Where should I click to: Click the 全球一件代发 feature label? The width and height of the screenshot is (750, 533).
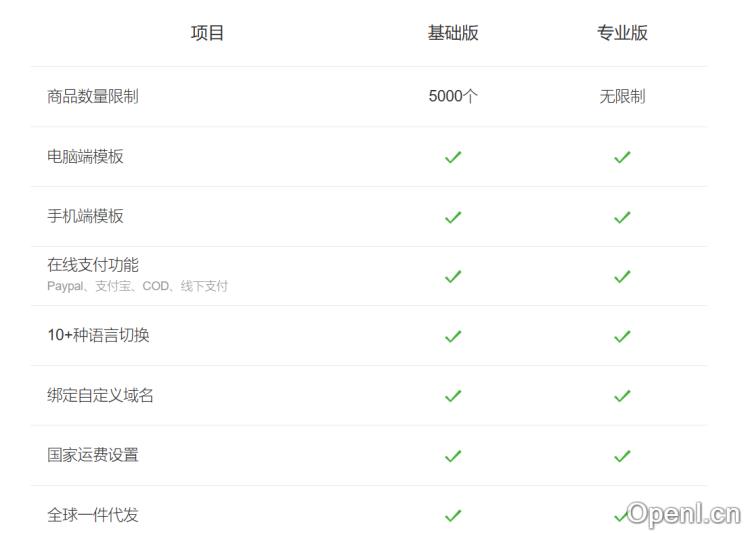[93, 515]
